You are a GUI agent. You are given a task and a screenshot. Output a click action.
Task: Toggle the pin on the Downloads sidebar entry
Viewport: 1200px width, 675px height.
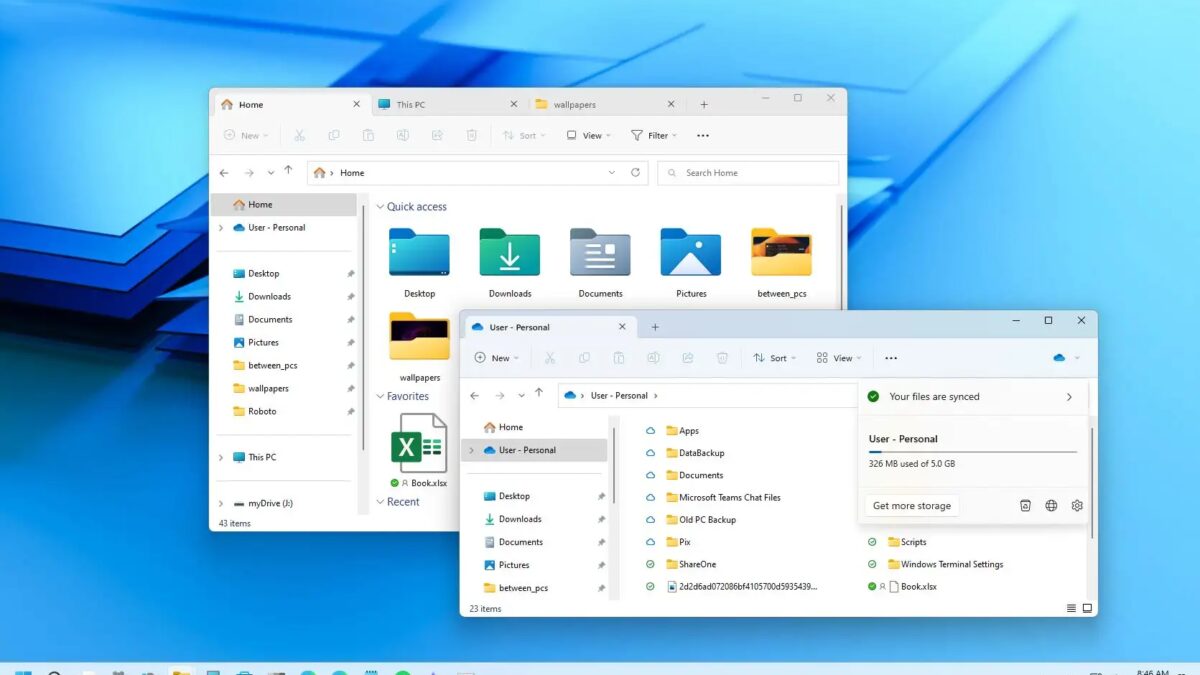pos(601,519)
